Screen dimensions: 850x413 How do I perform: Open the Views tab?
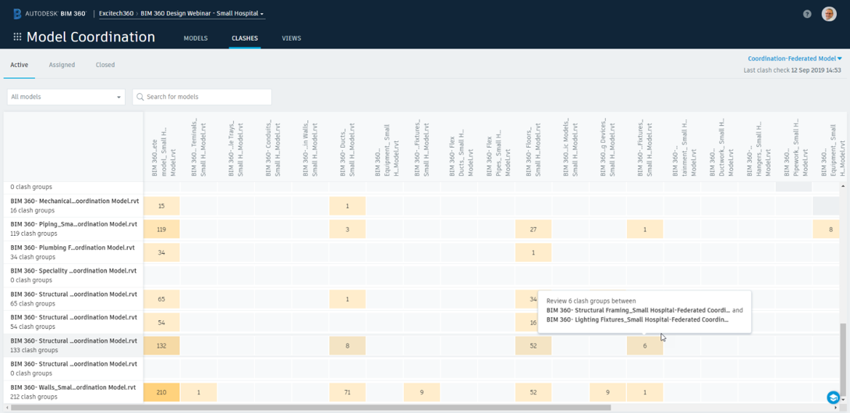click(x=291, y=38)
